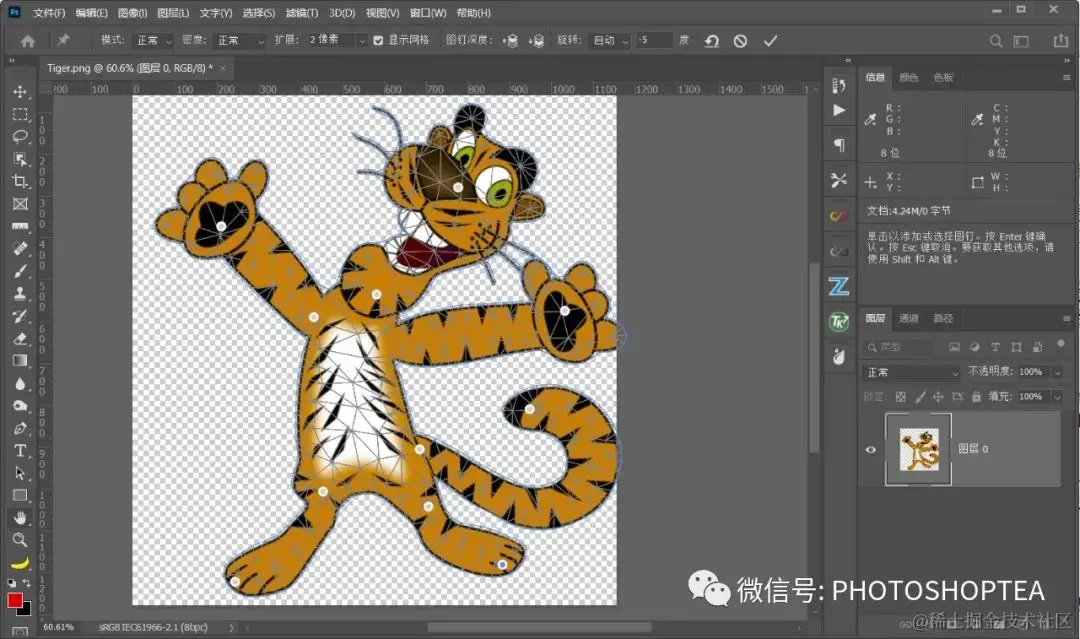Cancel puppet warp with the circle-slash icon
This screenshot has width=1080, height=639.
pyautogui.click(x=740, y=41)
